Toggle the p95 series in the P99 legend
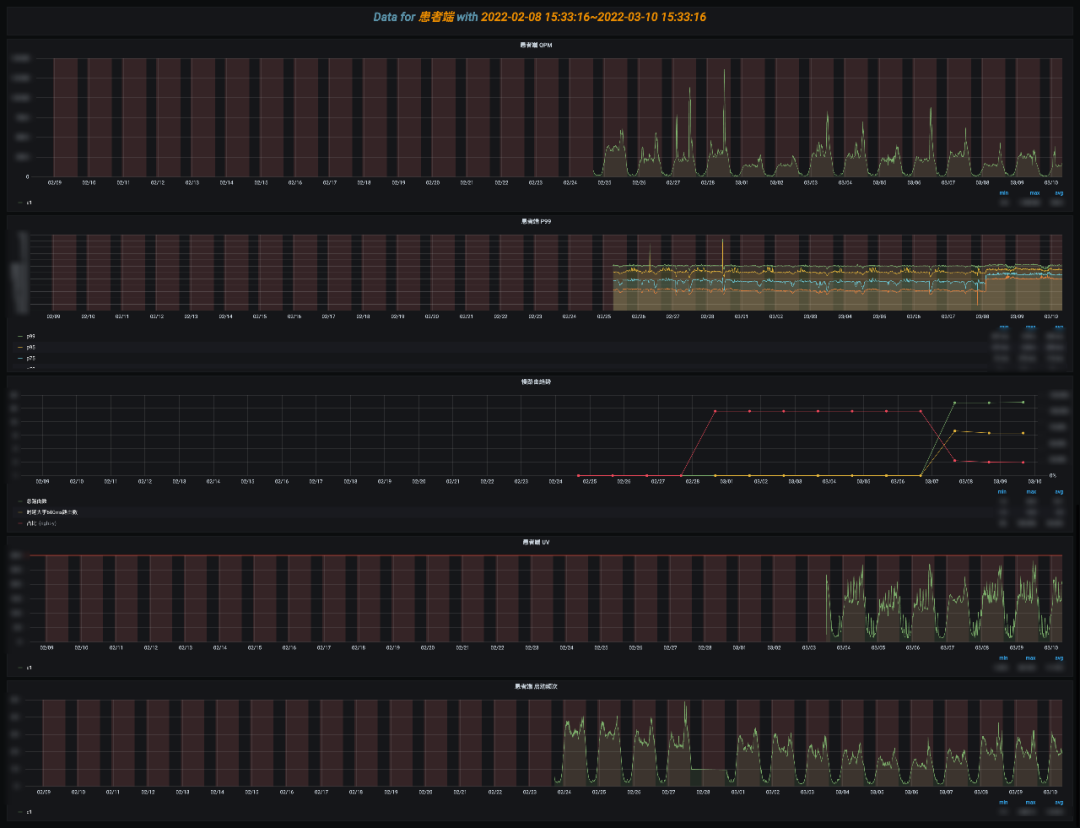Screen dimensions: 1080x828 coord(31,347)
